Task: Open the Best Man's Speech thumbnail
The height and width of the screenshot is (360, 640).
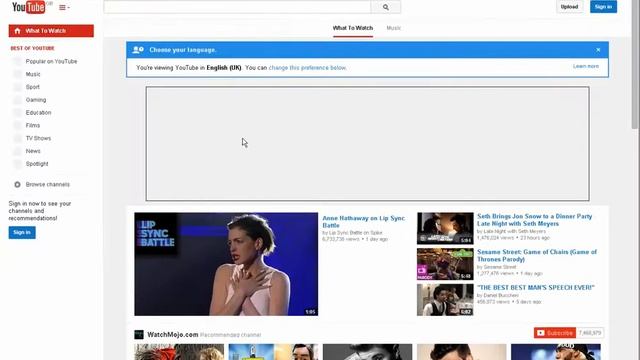Action: 445,300
